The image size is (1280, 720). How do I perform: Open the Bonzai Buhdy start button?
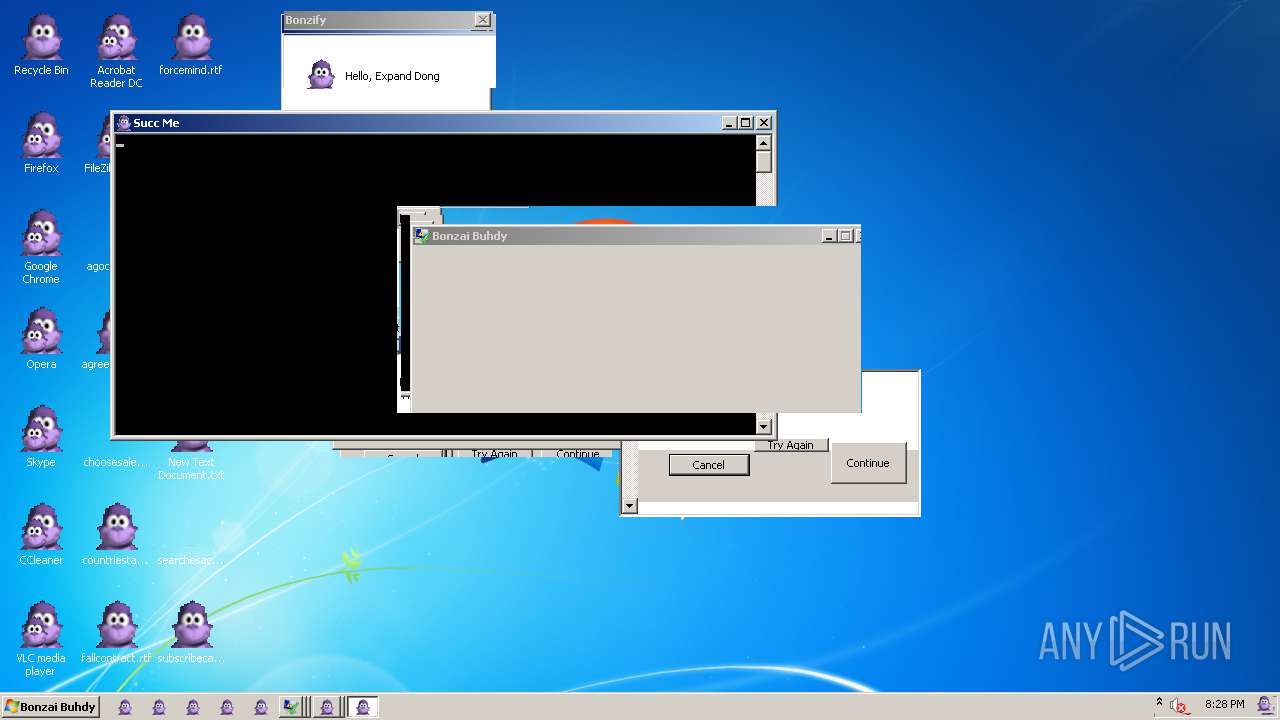(x=50, y=706)
